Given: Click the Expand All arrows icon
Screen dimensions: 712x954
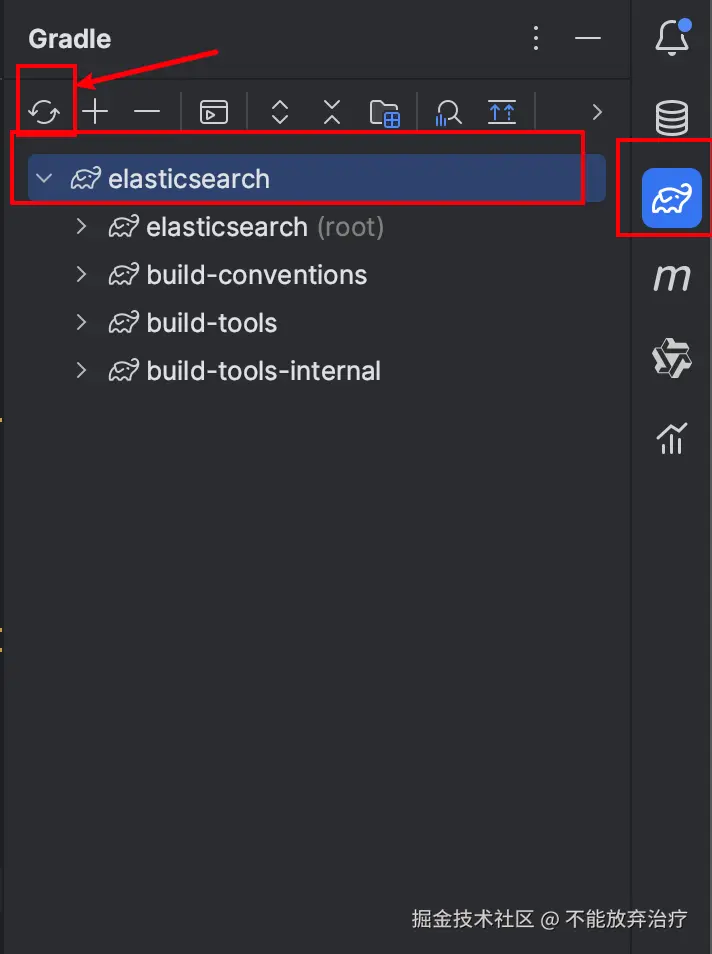Looking at the screenshot, I should [x=280, y=112].
